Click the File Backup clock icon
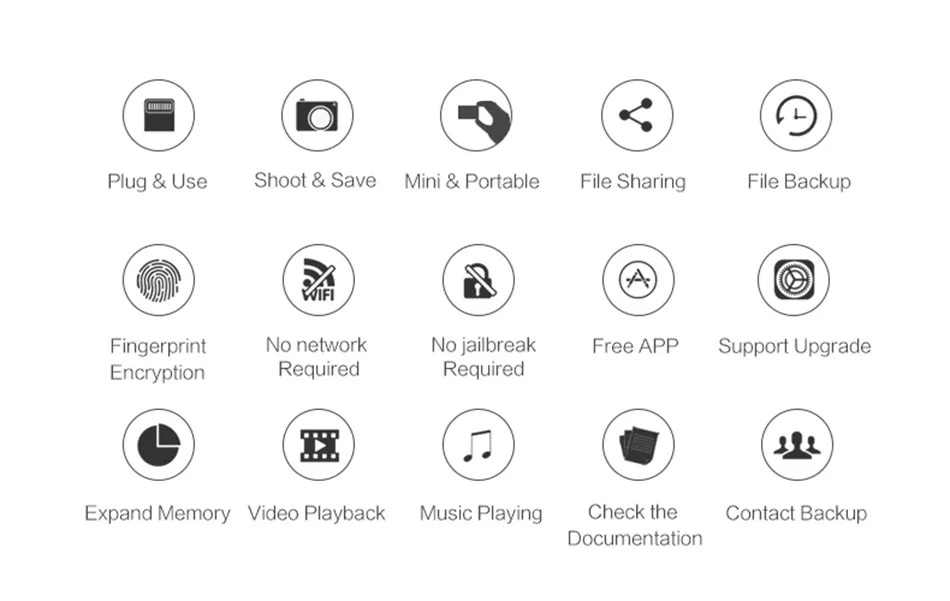950x601 pixels. pyautogui.click(x=796, y=115)
